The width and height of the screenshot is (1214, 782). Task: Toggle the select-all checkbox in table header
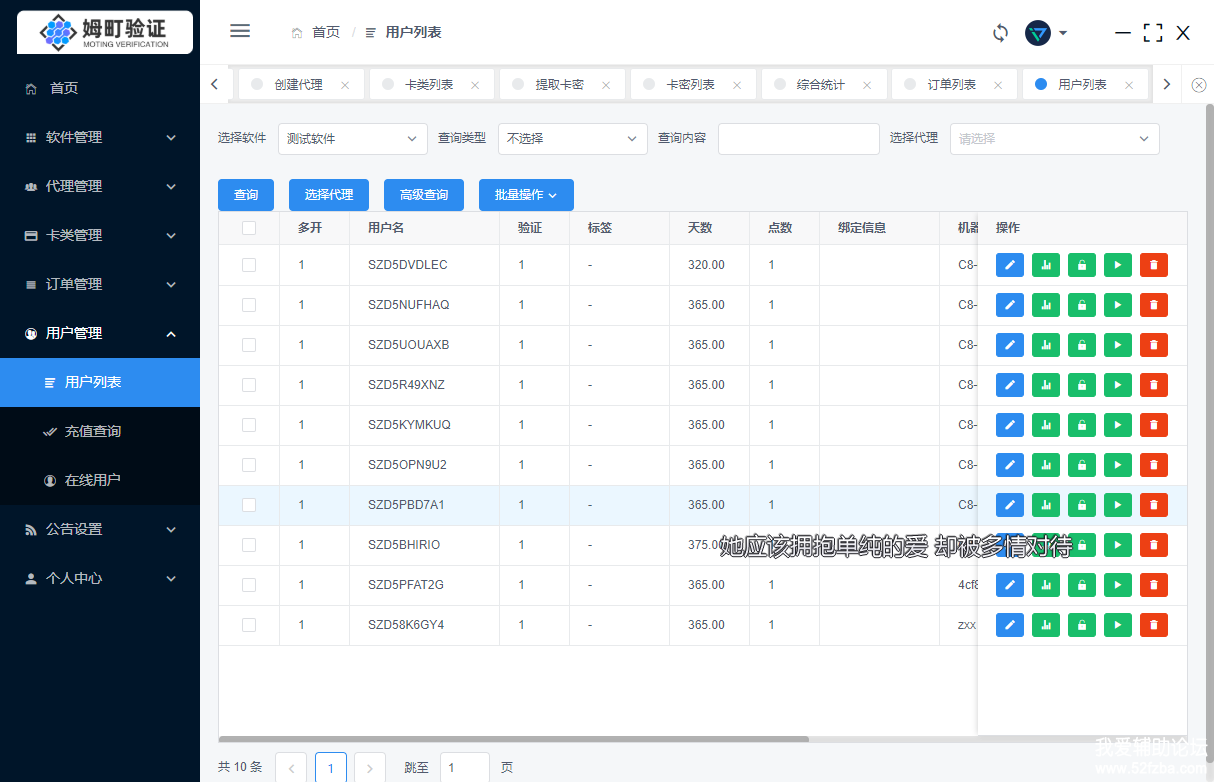pyautogui.click(x=249, y=228)
